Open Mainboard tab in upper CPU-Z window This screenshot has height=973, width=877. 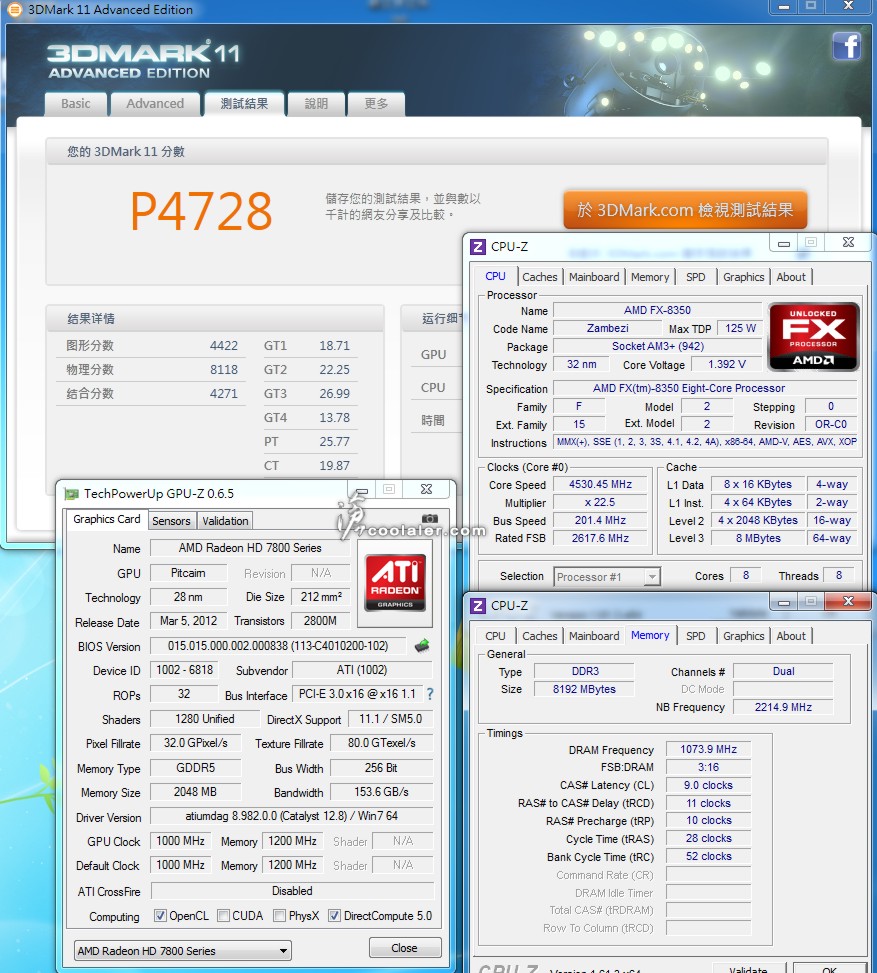click(594, 277)
